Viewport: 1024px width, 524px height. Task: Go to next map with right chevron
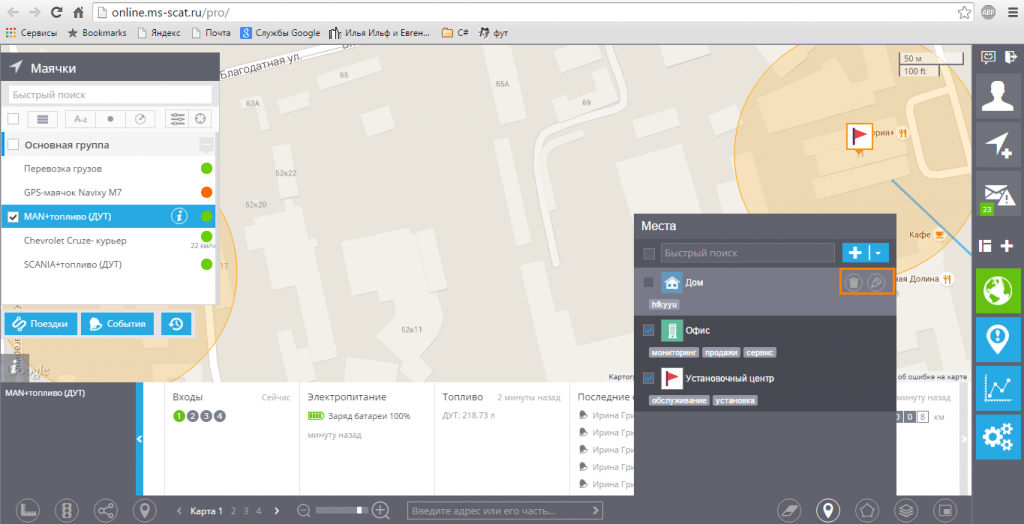[x=277, y=511]
